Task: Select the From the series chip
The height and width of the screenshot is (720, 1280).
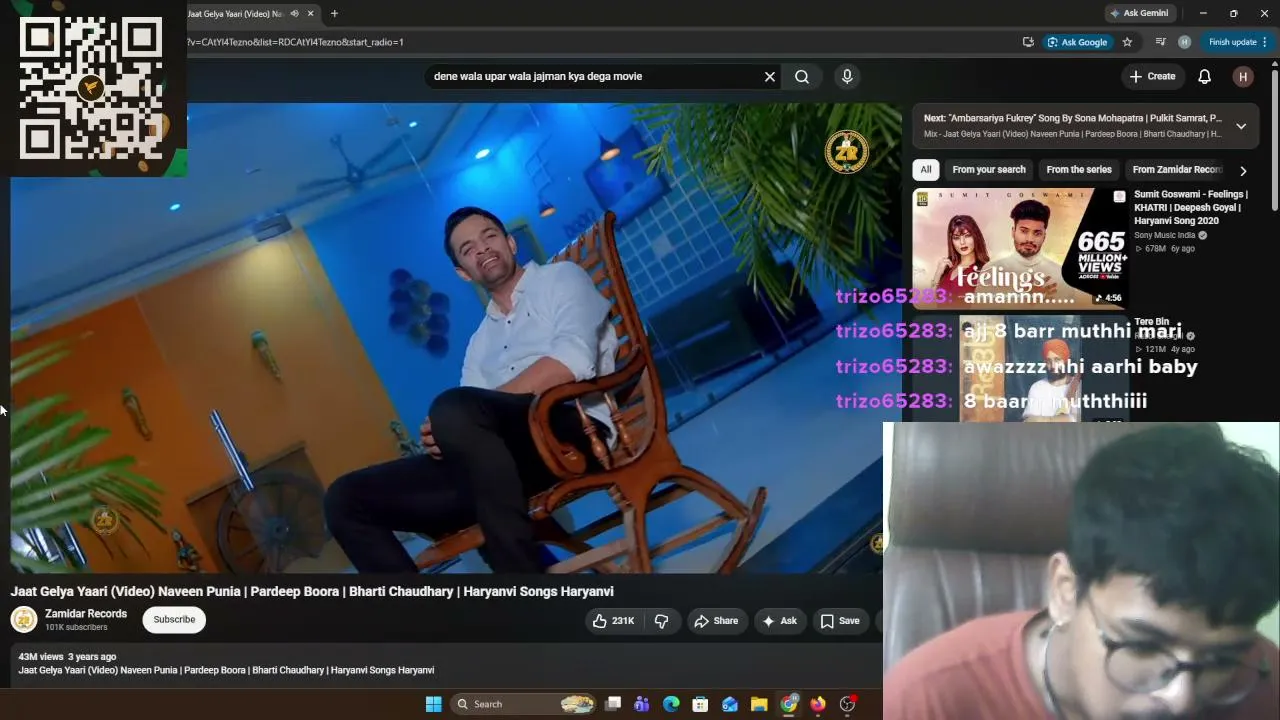Action: coord(1079,170)
